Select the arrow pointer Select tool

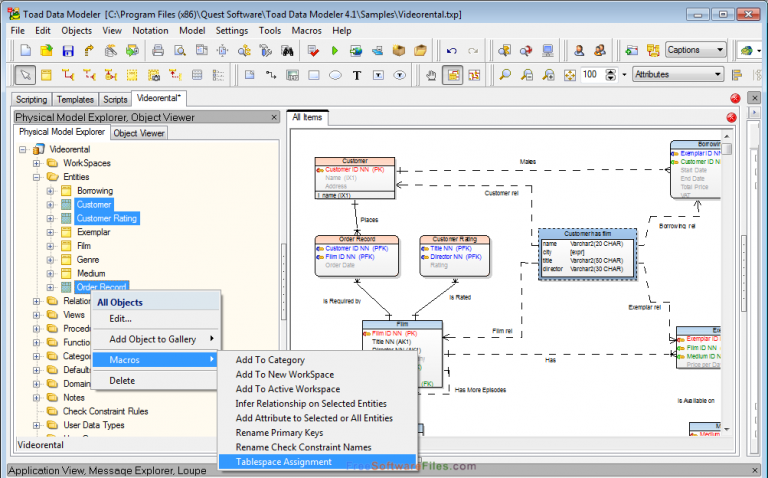(25, 75)
